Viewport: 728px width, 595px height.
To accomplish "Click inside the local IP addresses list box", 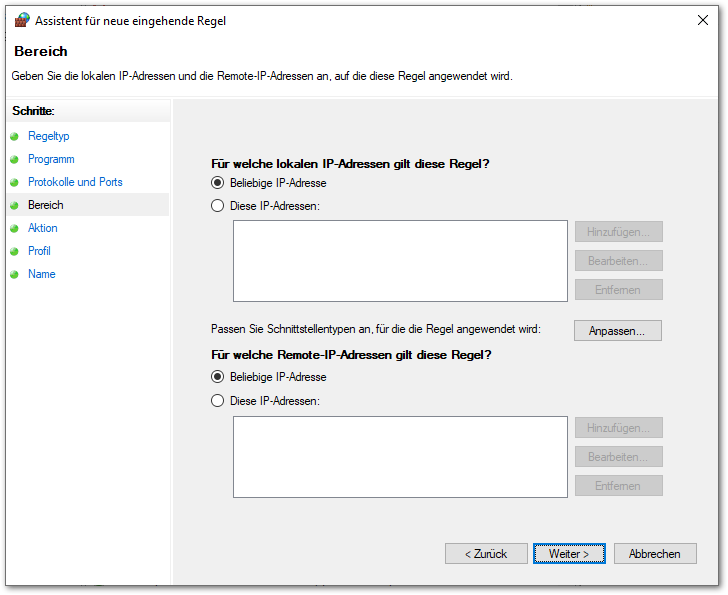I will tap(400, 260).
